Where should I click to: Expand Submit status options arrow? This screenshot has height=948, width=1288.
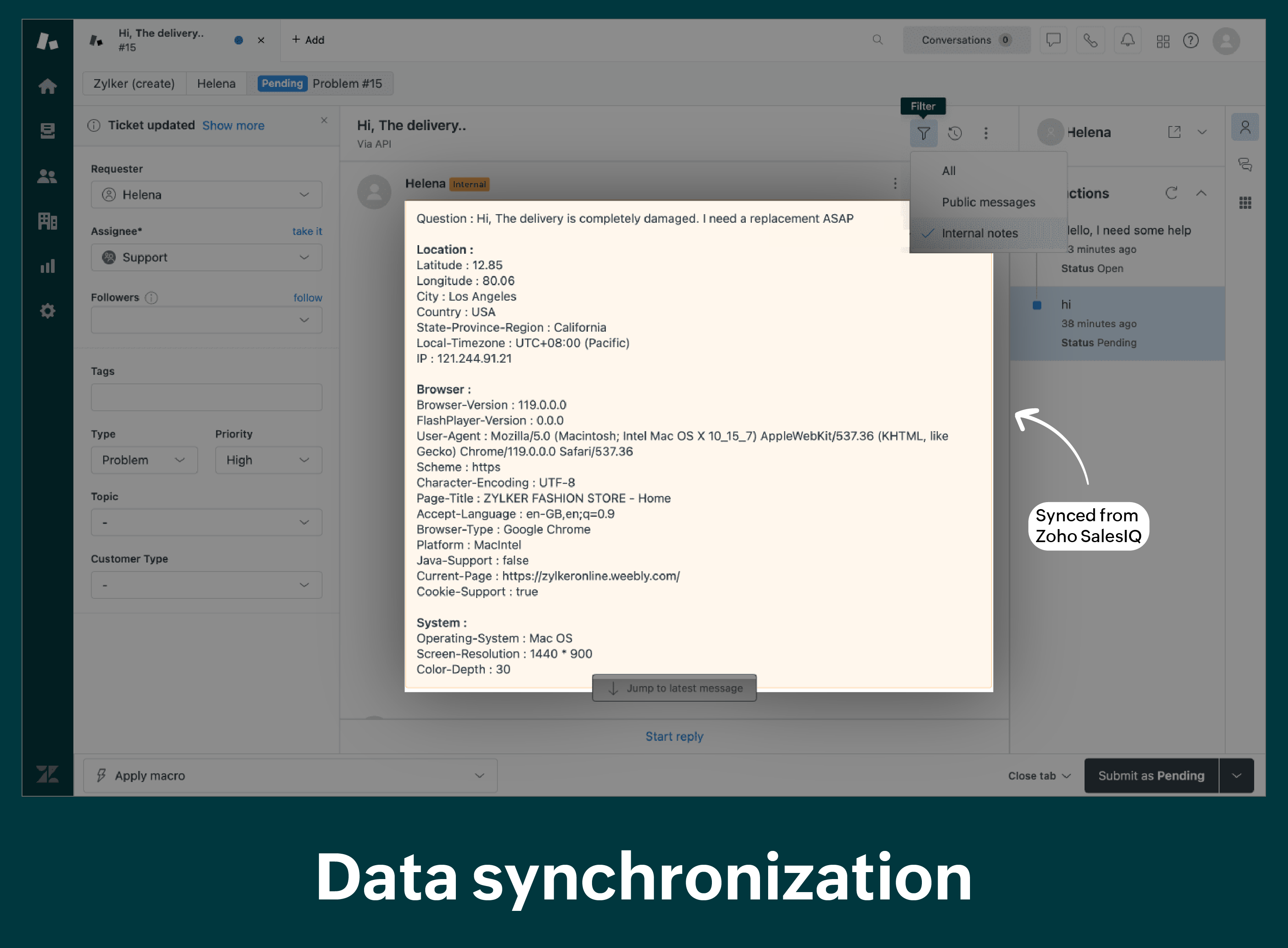click(x=1236, y=775)
